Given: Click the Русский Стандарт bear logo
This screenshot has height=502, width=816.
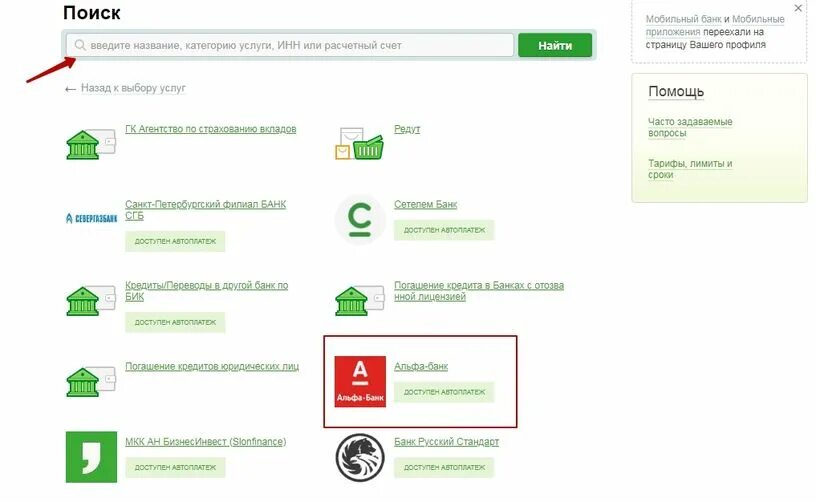Looking at the screenshot, I should click(360, 457).
